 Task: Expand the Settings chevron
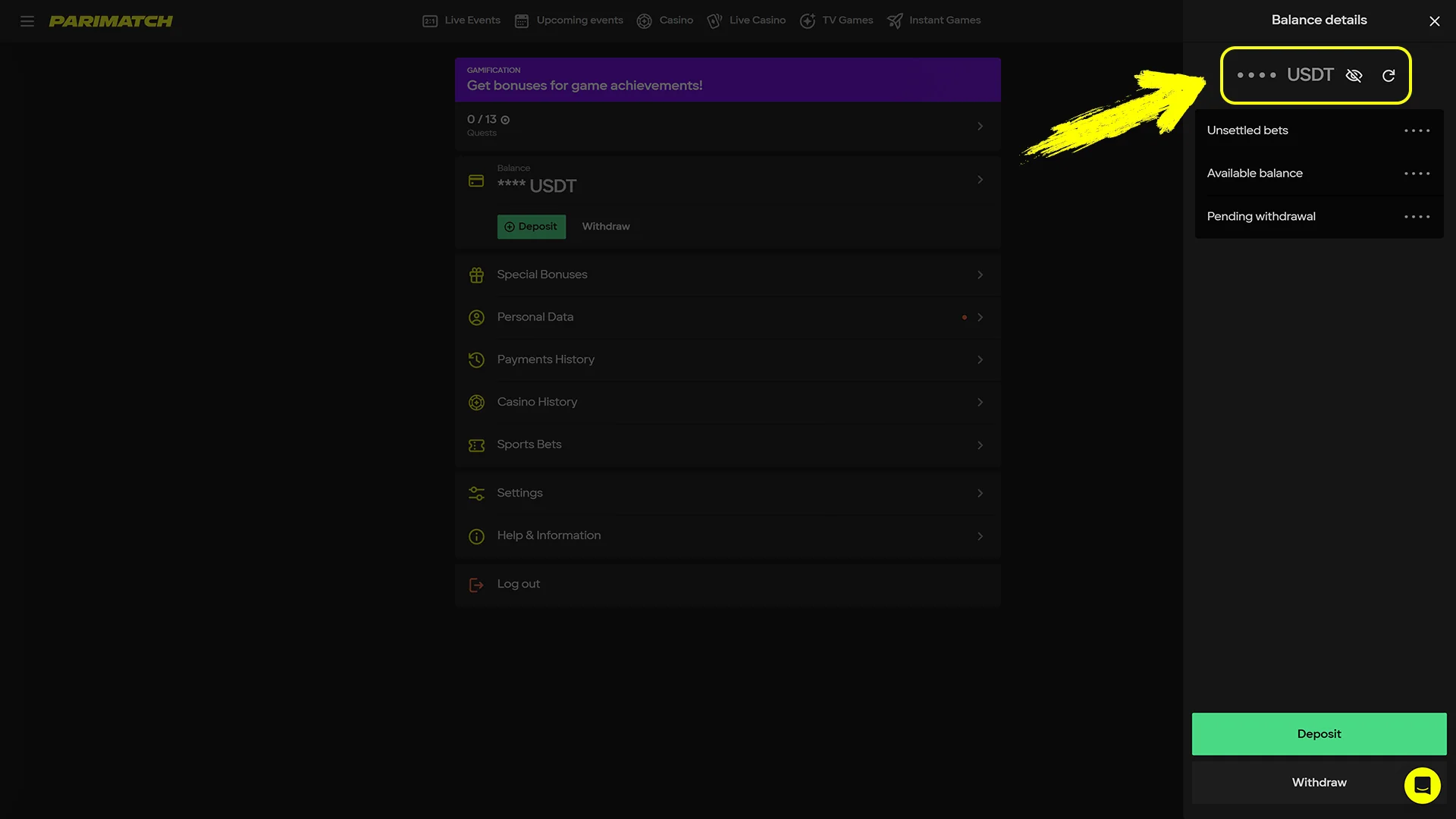(980, 493)
